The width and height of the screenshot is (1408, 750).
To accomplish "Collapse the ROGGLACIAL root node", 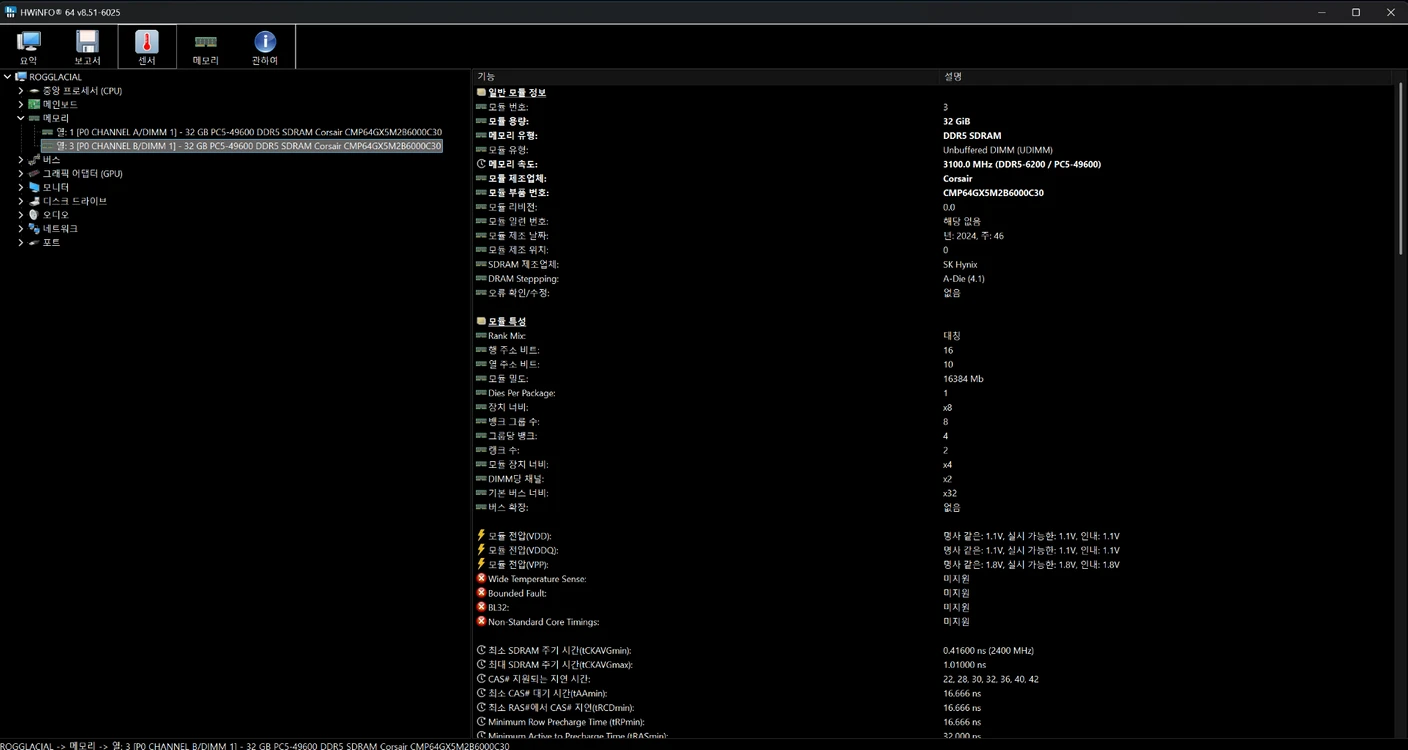I will 8,77.
